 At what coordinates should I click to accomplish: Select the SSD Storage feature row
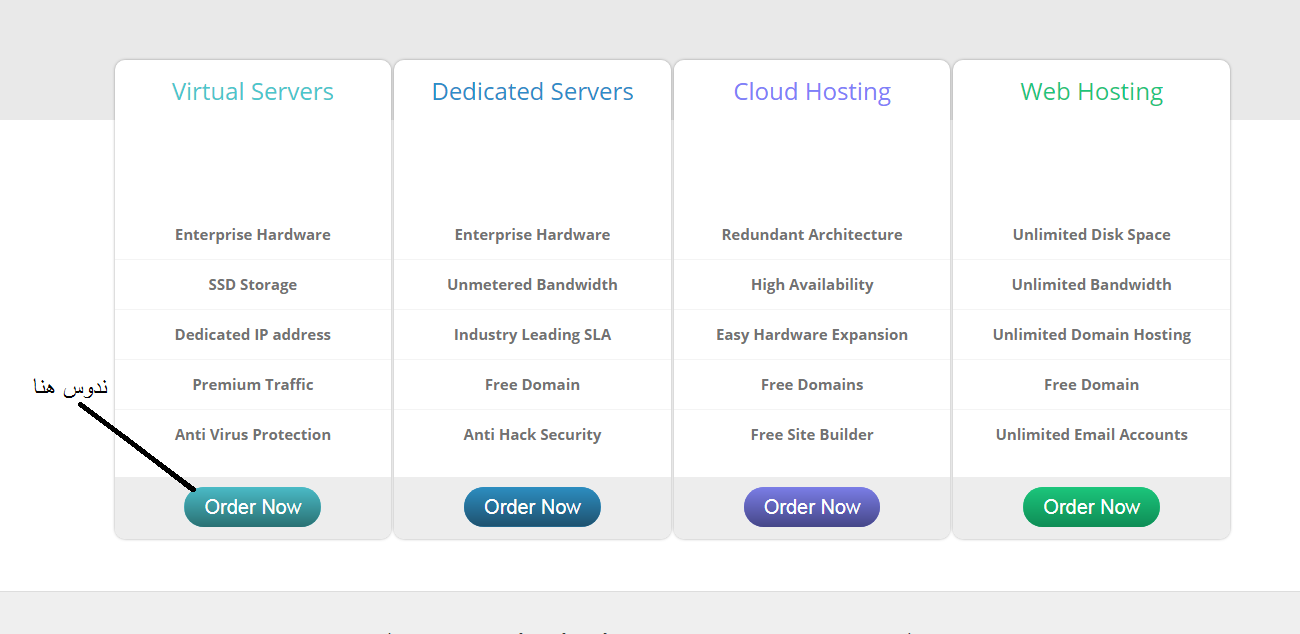[x=252, y=285]
